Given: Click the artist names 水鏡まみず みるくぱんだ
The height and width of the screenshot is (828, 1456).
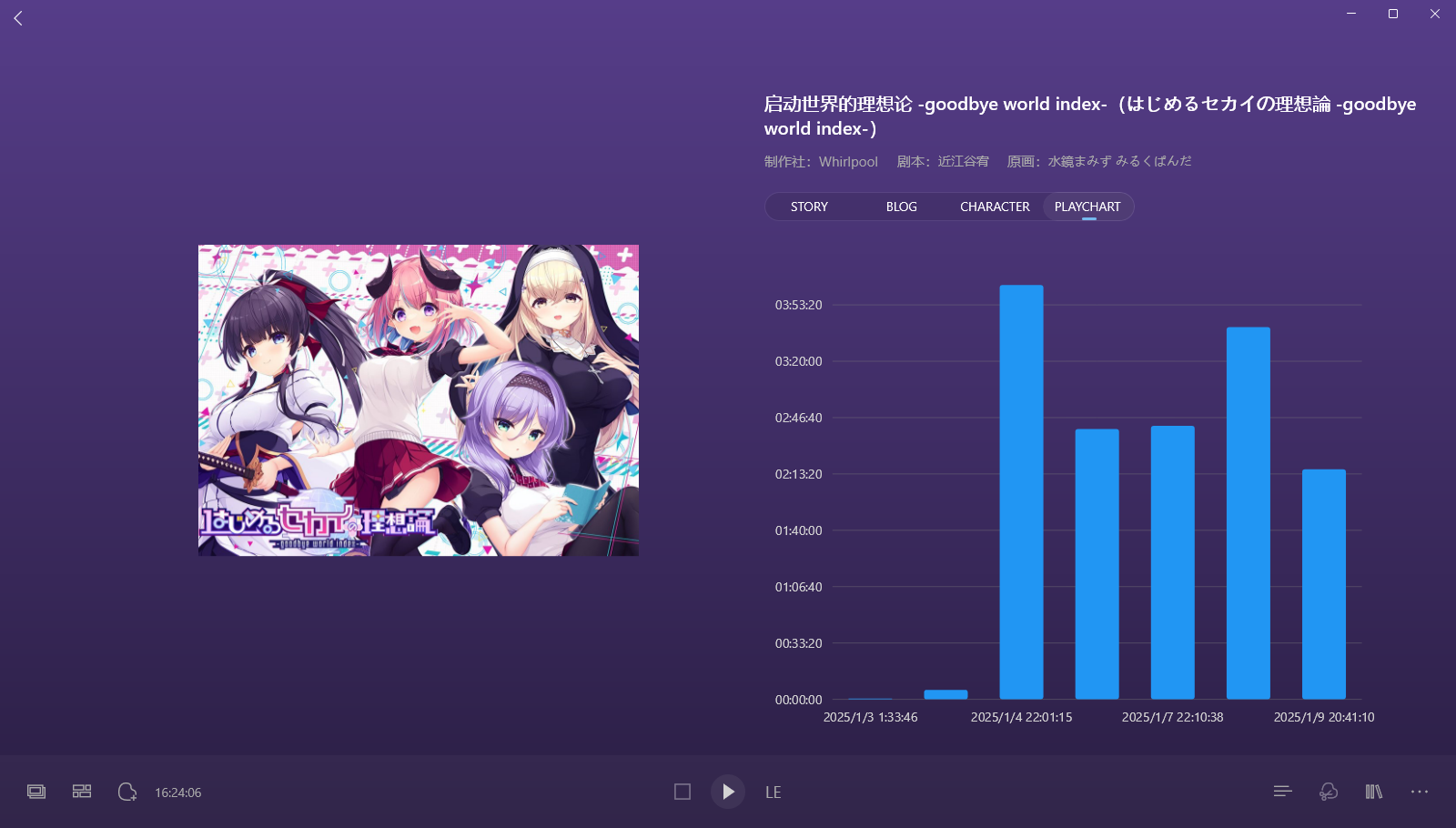Looking at the screenshot, I should tap(1119, 161).
